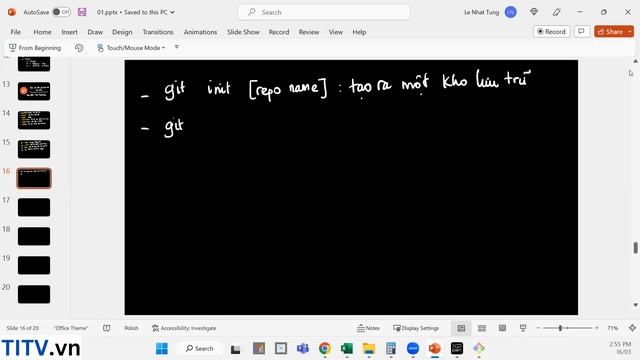Click the repeat/undo history icon in toolbar

[x=79, y=48]
